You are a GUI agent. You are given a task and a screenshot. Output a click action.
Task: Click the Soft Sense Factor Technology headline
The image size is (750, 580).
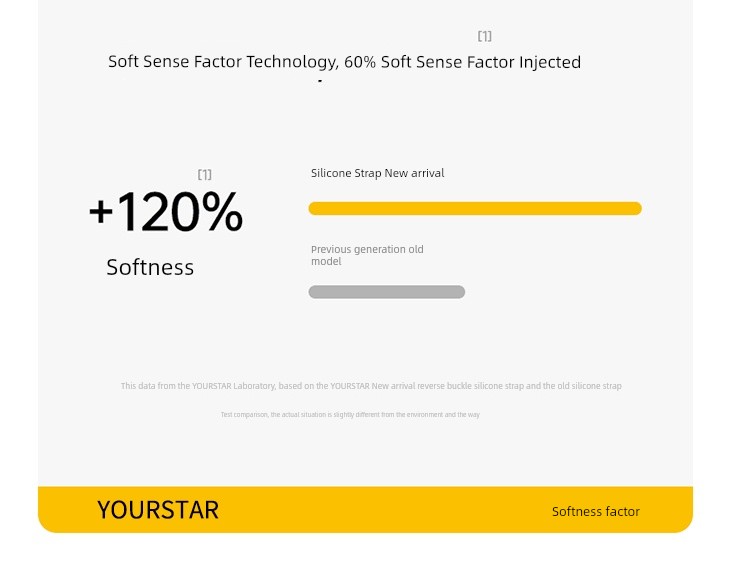(344, 62)
